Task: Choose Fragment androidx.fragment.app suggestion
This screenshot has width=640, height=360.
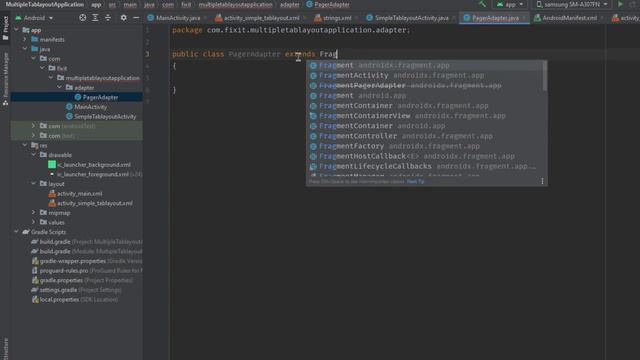Action: (x=424, y=65)
